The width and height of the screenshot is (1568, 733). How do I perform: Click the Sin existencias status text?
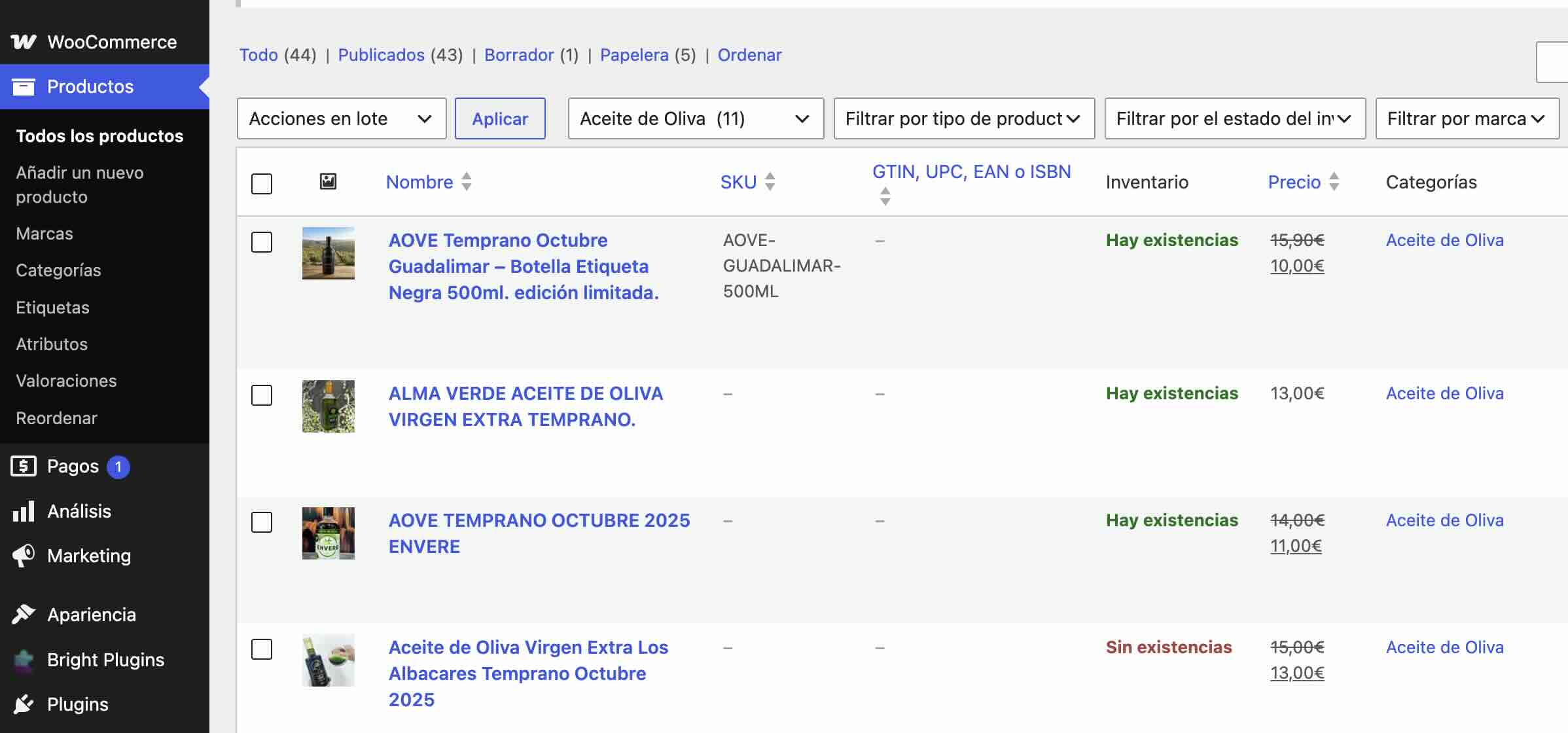[x=1169, y=647]
